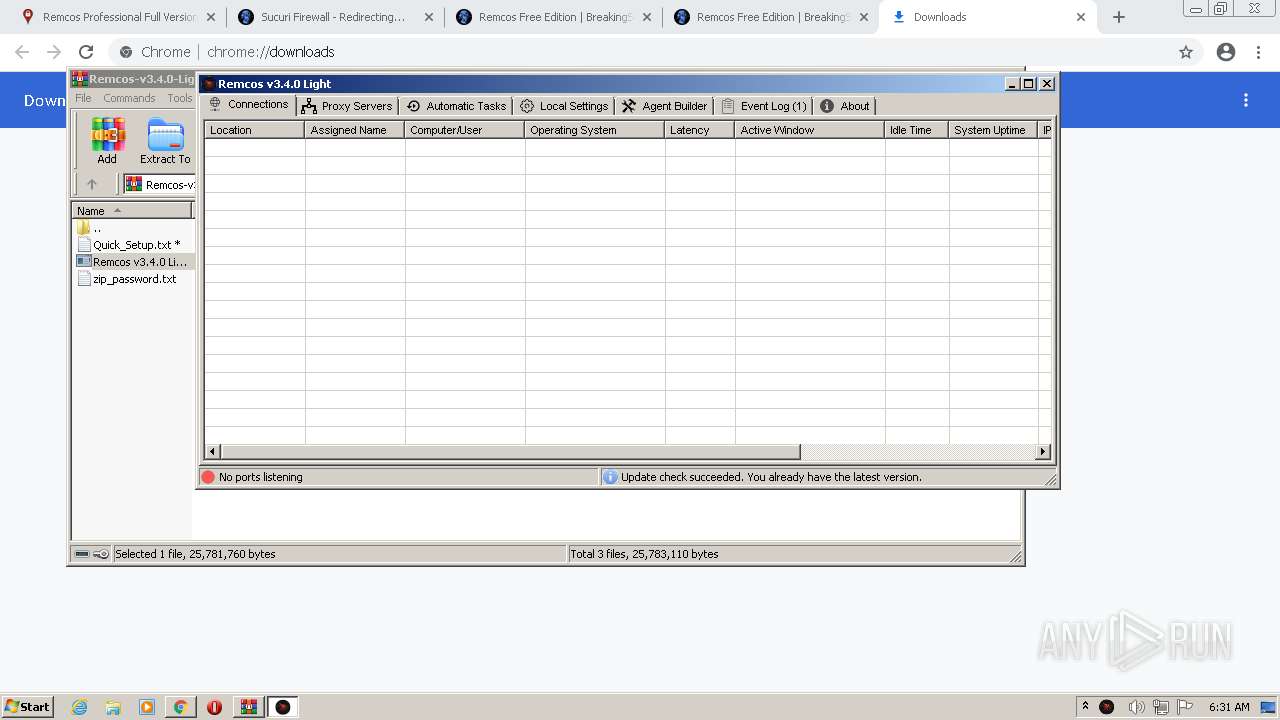Open the Connections tab in Remcos
This screenshot has height=720, width=1280.
click(248, 105)
